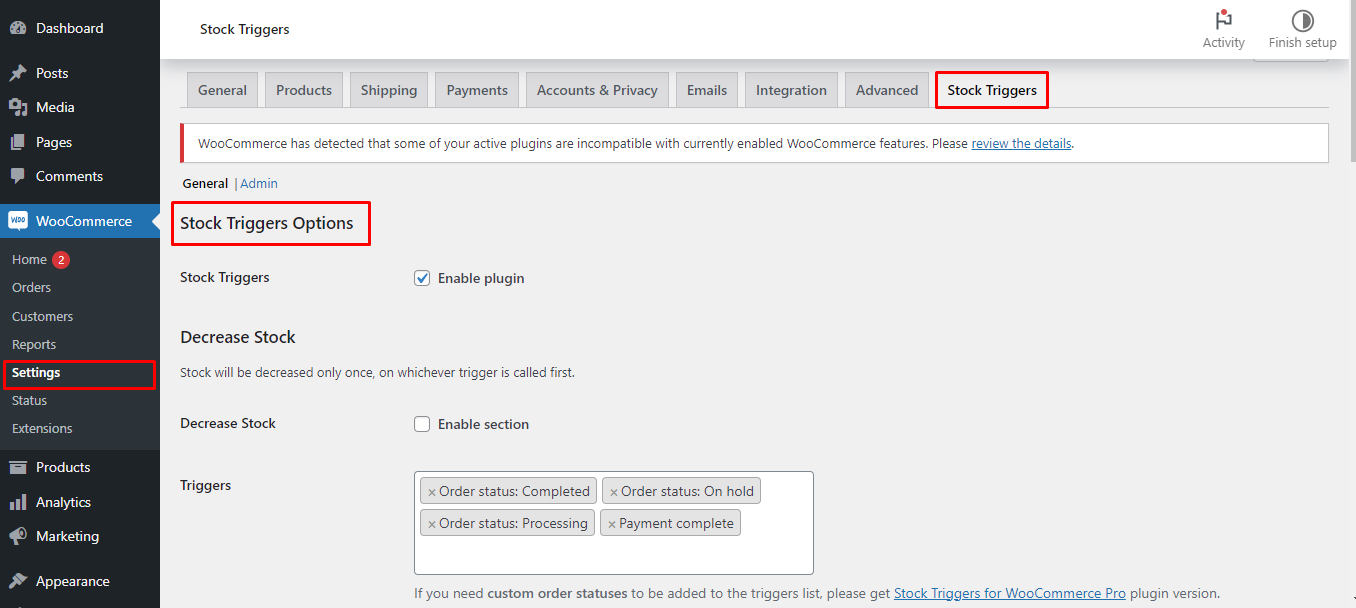This screenshot has height=608, width=1356.
Task: Click the Home notification badge showing 2
Action: pos(61,260)
